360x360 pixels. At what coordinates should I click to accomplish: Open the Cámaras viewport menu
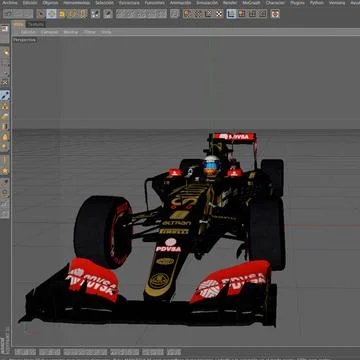[49, 32]
